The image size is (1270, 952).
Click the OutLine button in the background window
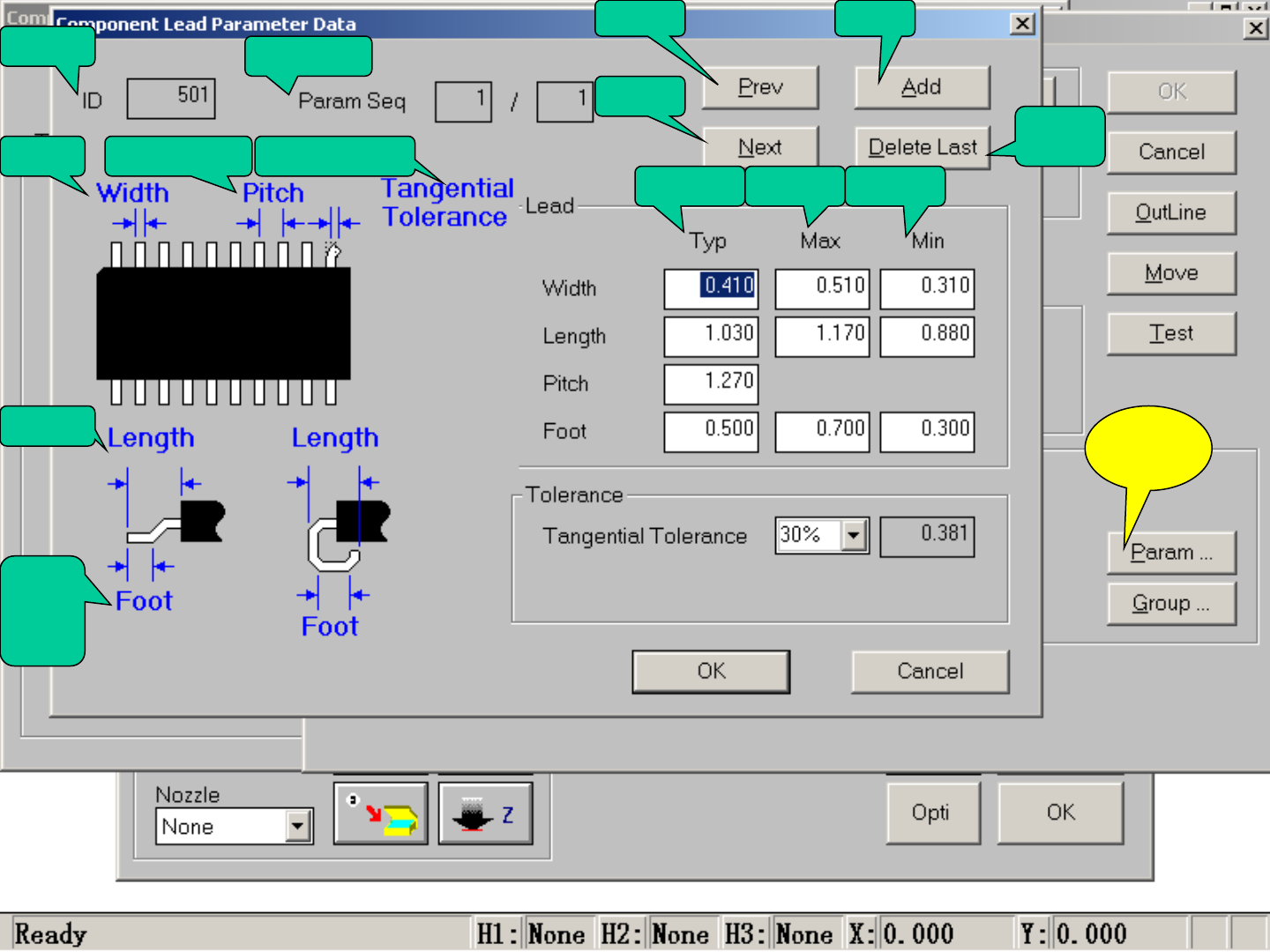(1171, 212)
